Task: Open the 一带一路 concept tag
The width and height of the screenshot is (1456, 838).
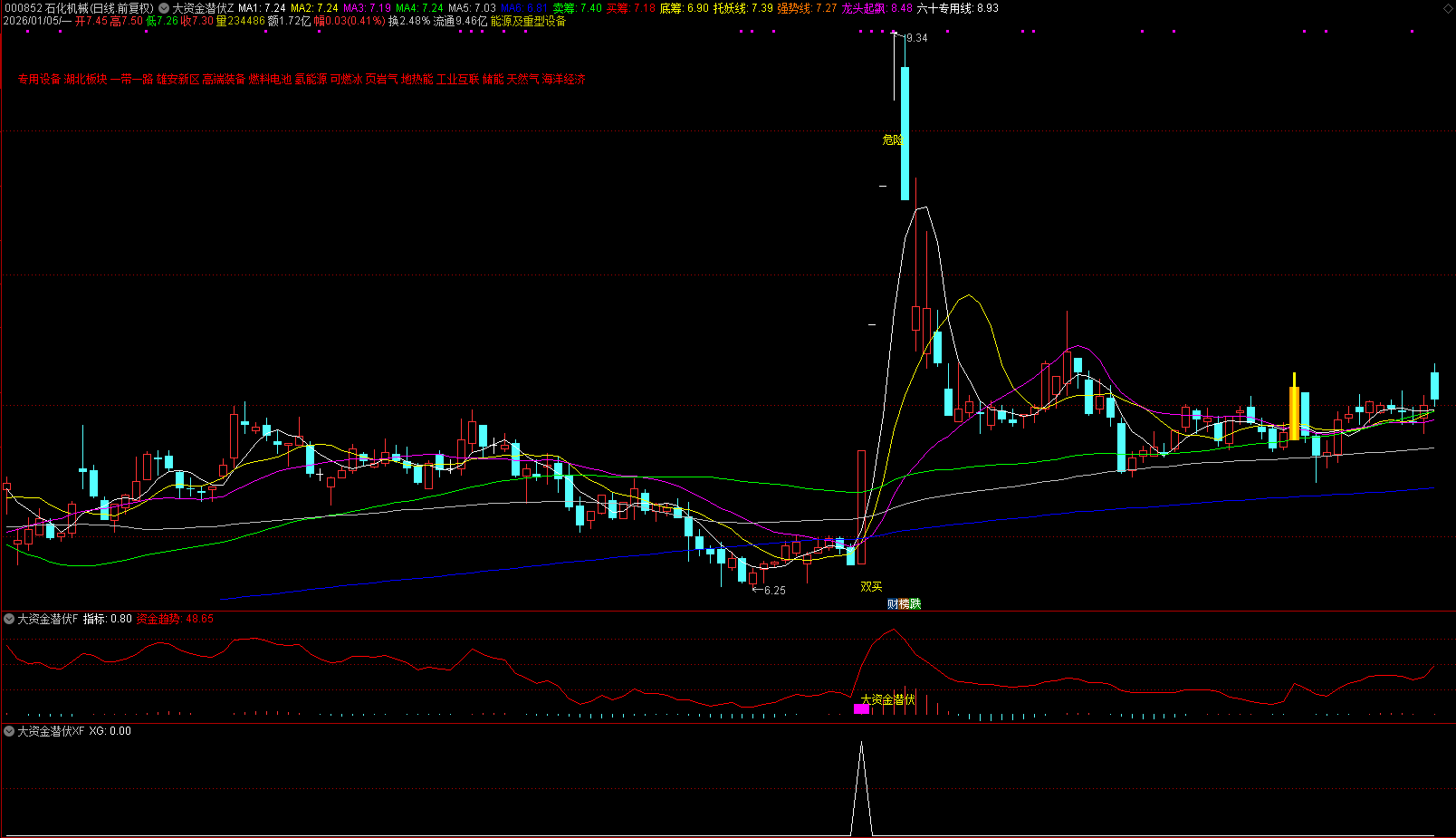Action: coord(131,80)
